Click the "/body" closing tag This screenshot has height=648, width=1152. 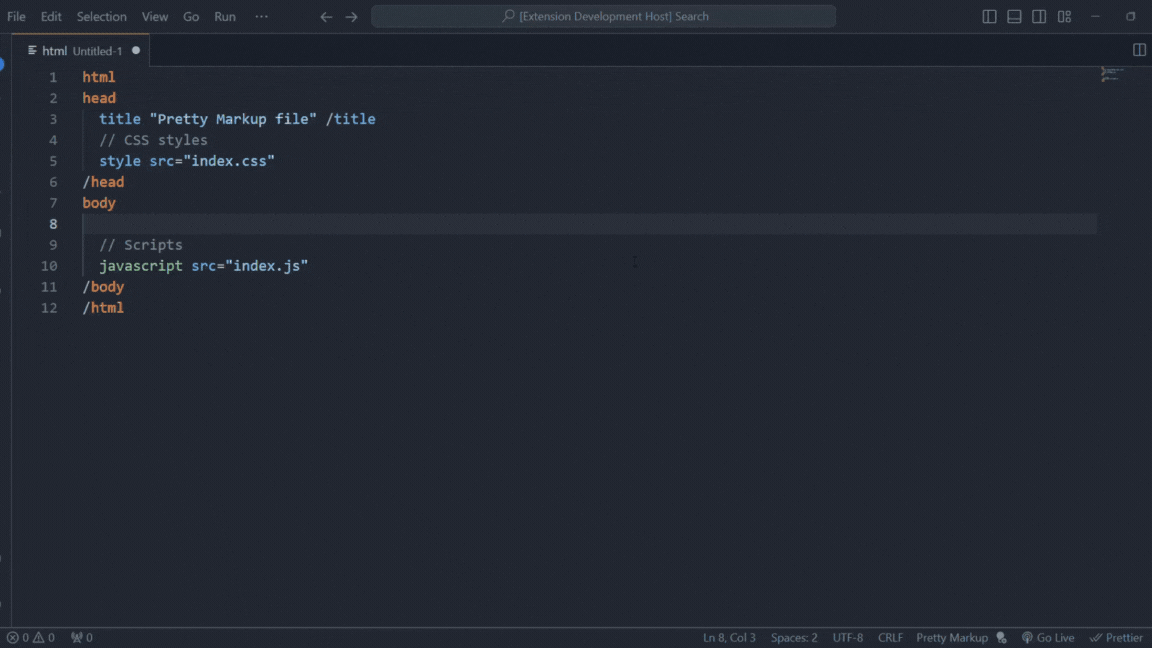(x=104, y=287)
